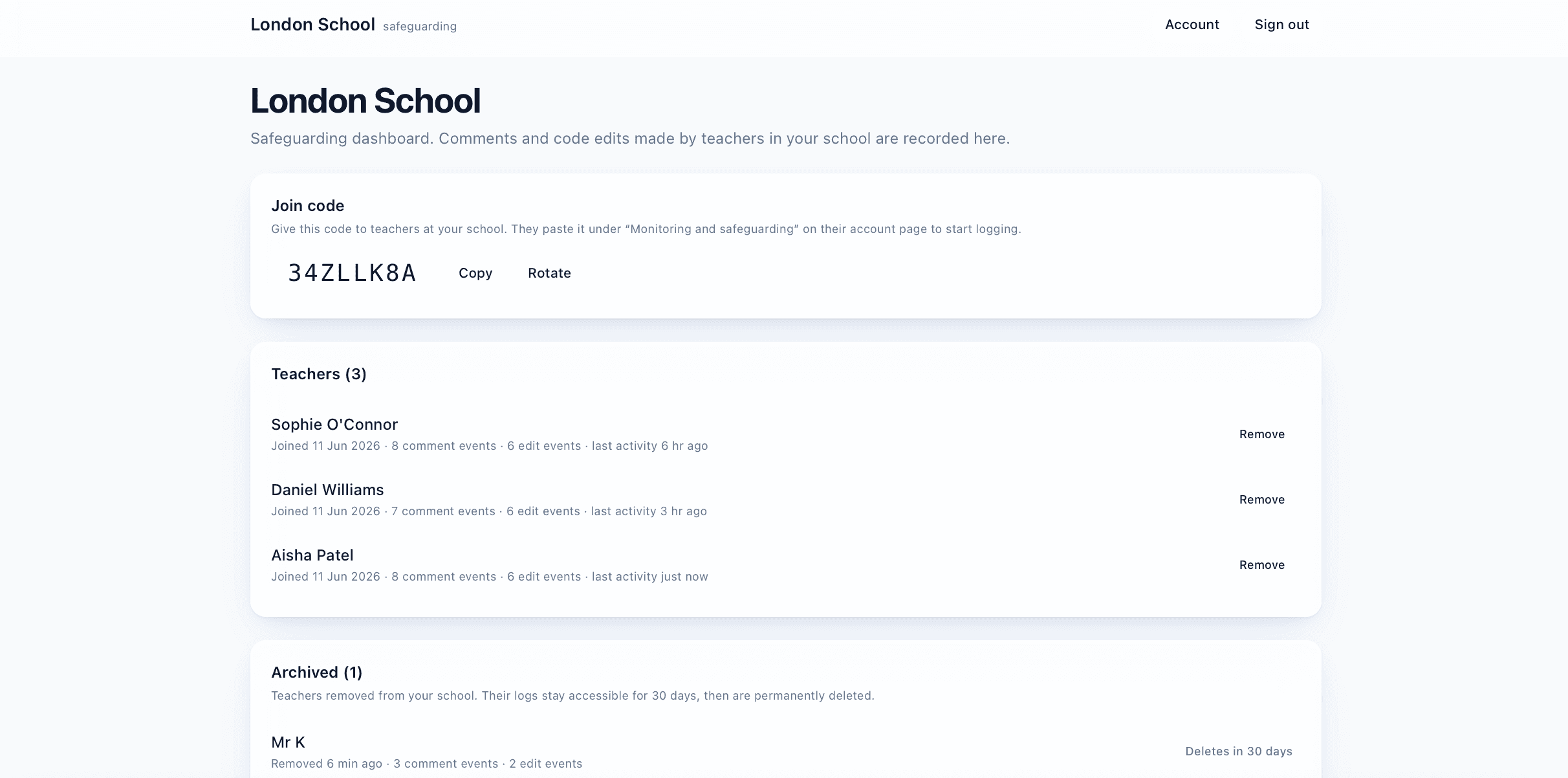Image resolution: width=1568 pixels, height=778 pixels.
Task: Copy the join code
Action: [475, 273]
